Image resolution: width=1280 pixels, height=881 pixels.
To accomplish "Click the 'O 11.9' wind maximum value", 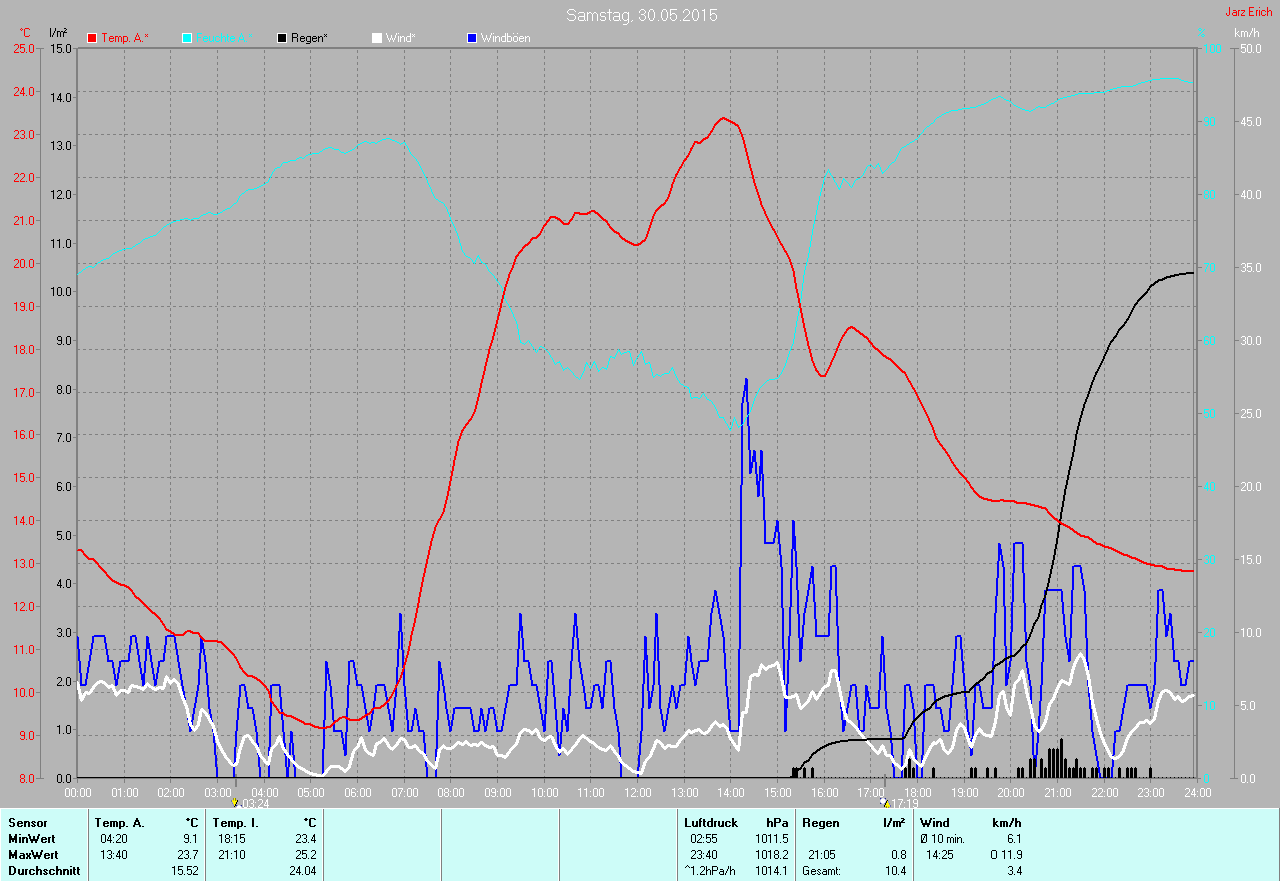I will pyautogui.click(x=1006, y=855).
